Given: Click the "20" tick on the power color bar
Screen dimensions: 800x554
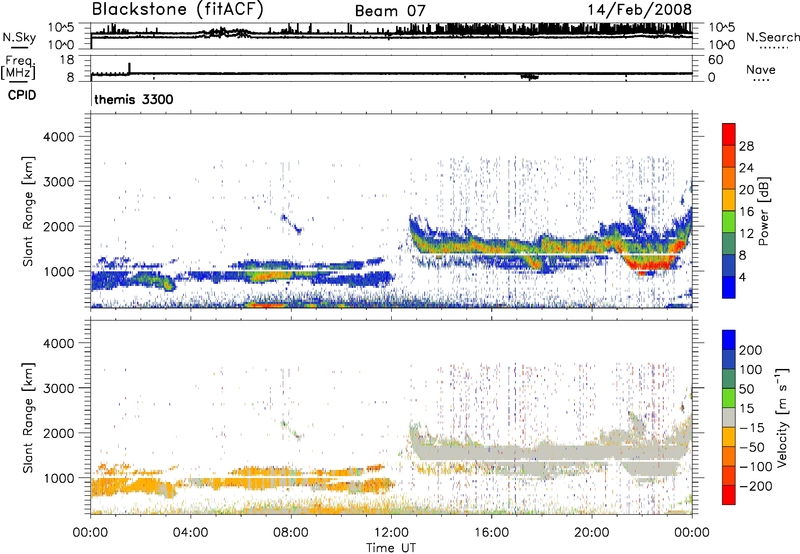Looking at the screenshot, I should tap(746, 190).
